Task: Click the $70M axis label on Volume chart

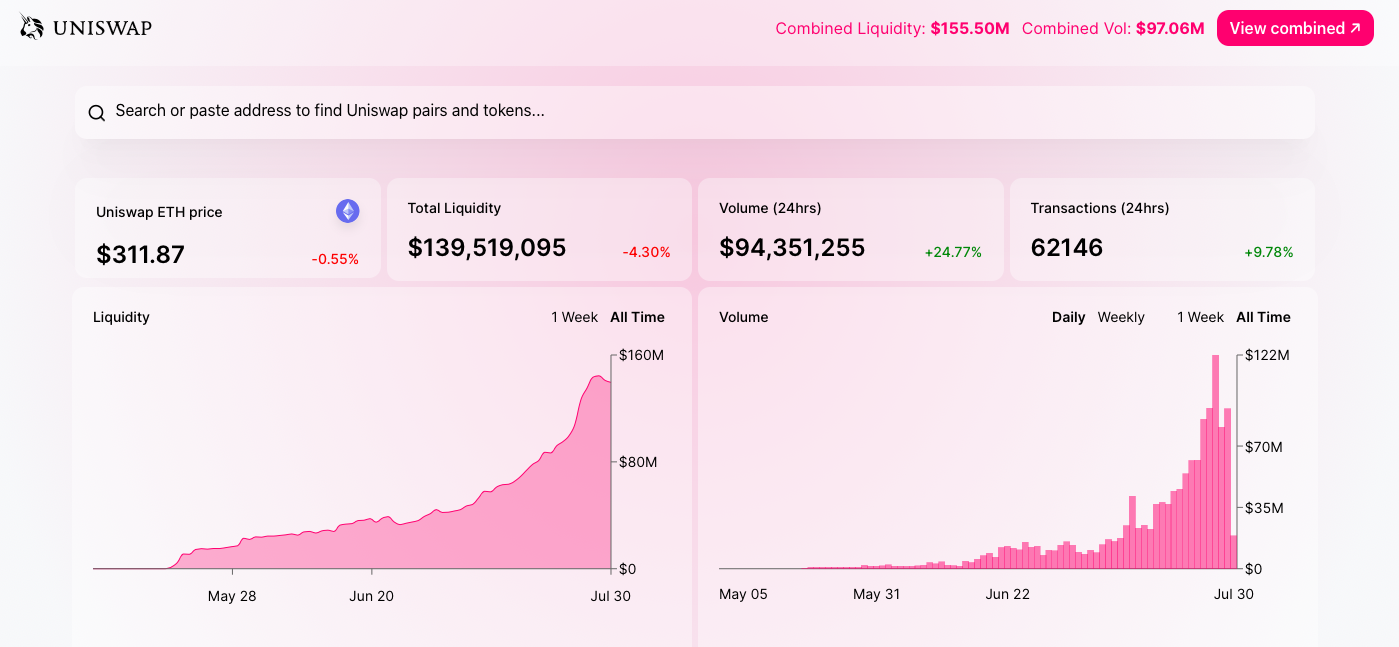Action: [x=1264, y=446]
